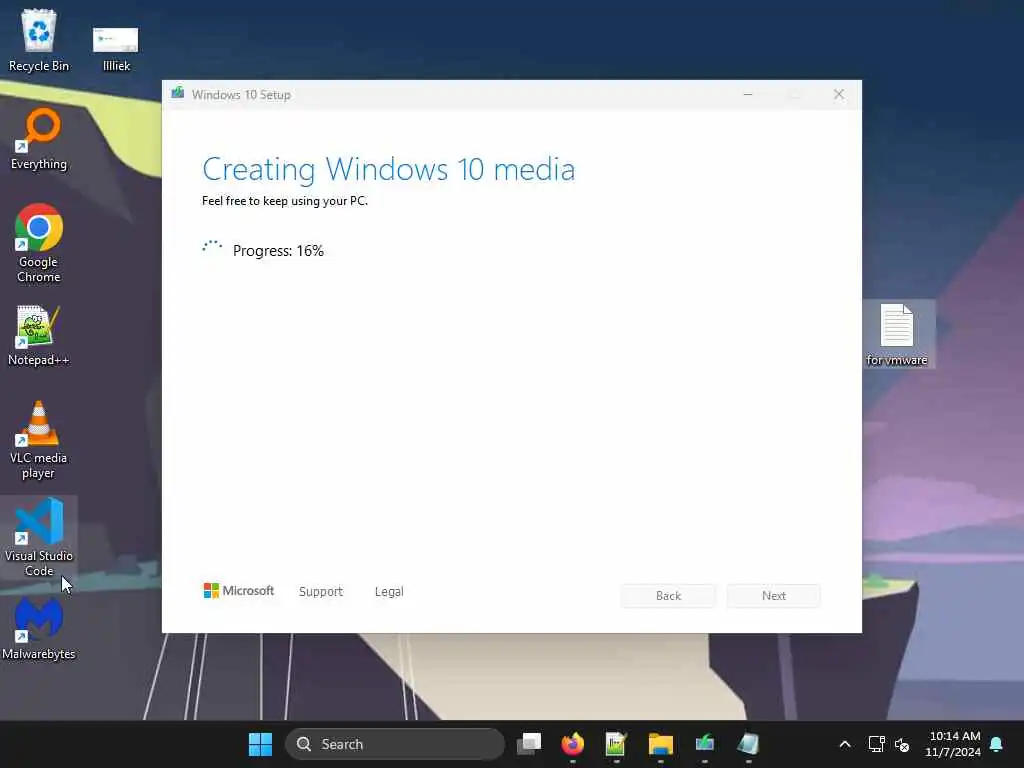This screenshot has height=768, width=1024.
Task: Open File Explorer from the taskbar
Action: tap(660, 744)
